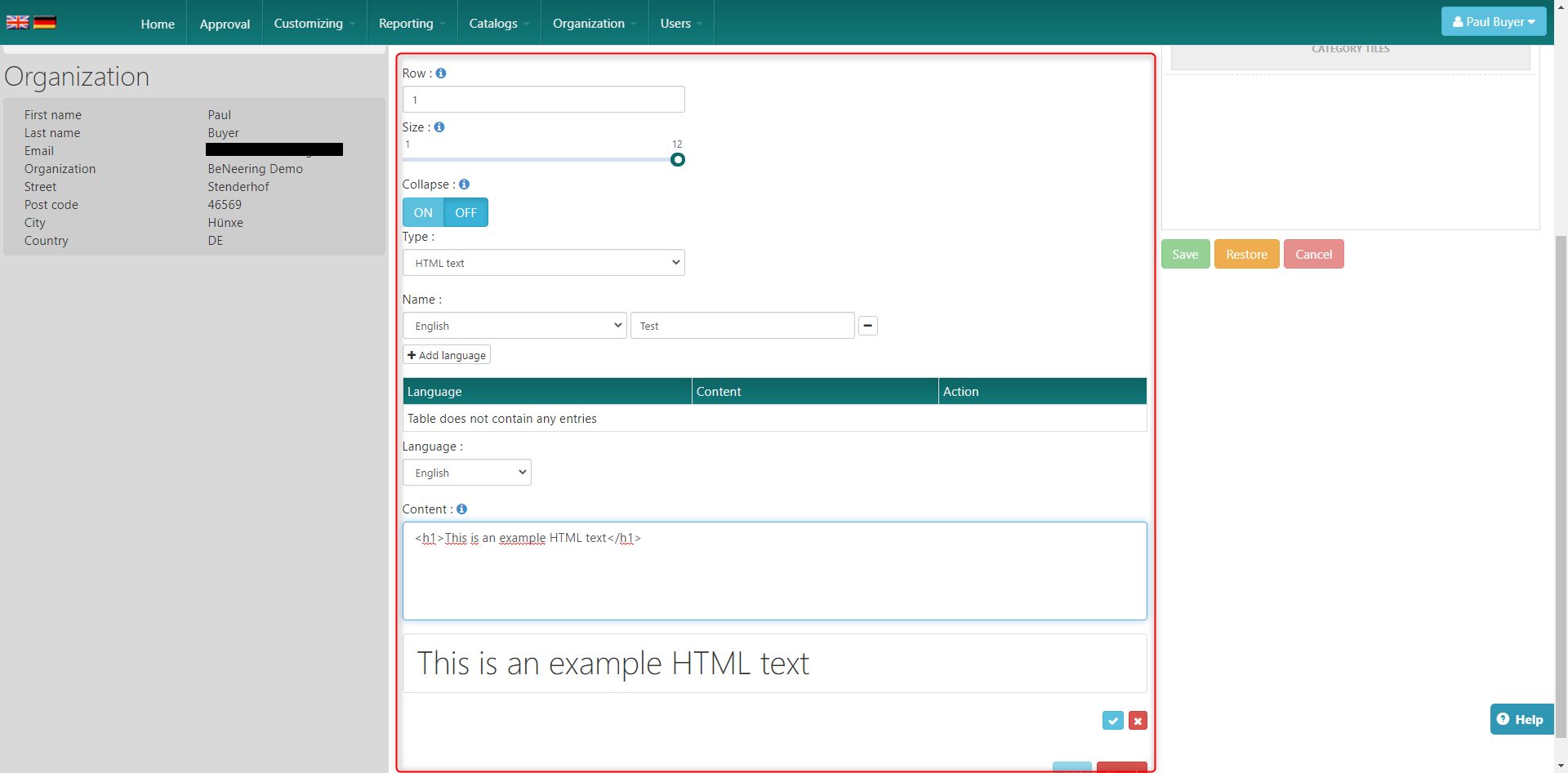Confirm the content with the blue checkmark icon
Image resolution: width=1568 pixels, height=773 pixels.
tap(1112, 721)
